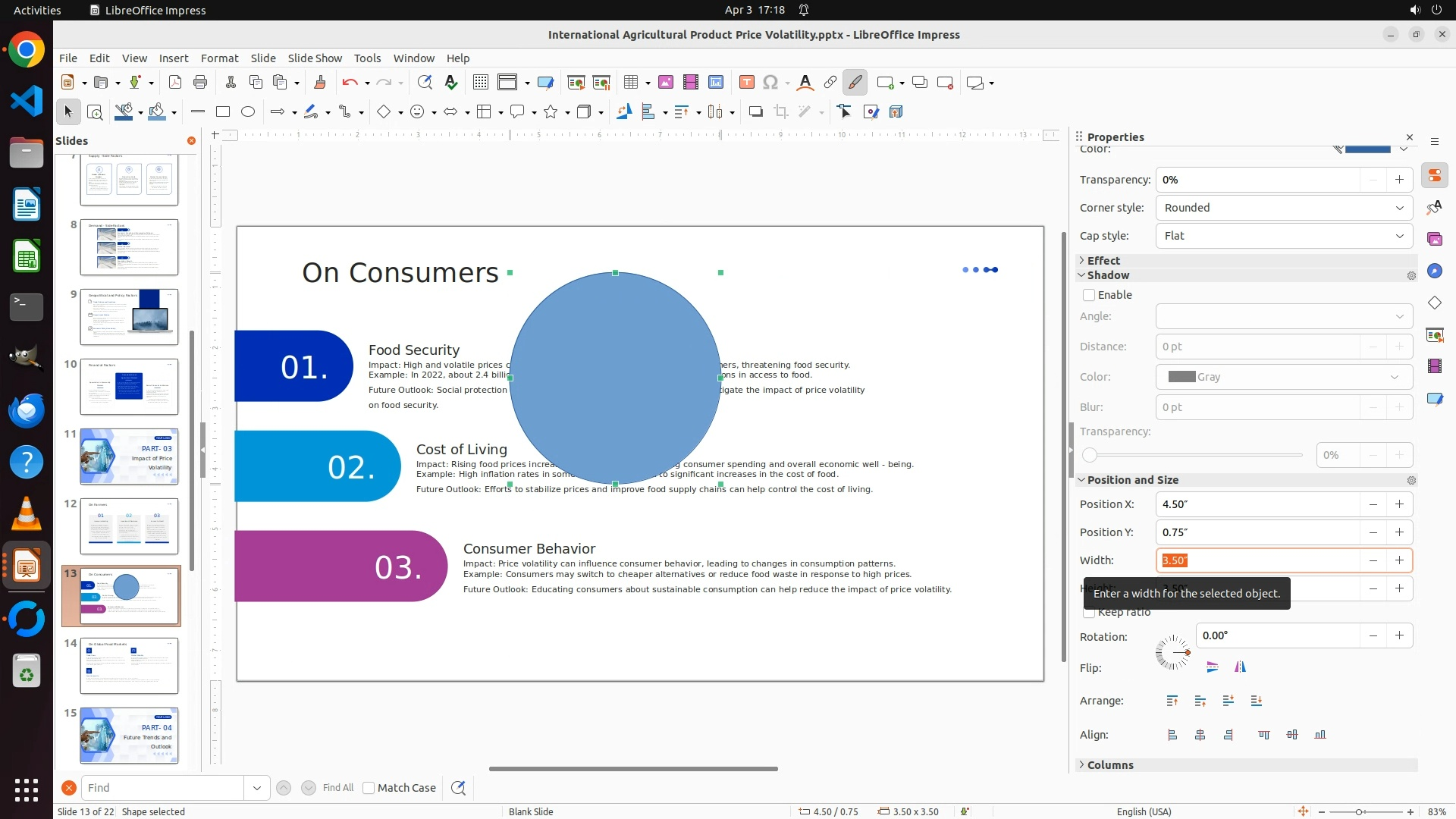
Task: Click the Crop Image tool icon
Action: pos(781,112)
